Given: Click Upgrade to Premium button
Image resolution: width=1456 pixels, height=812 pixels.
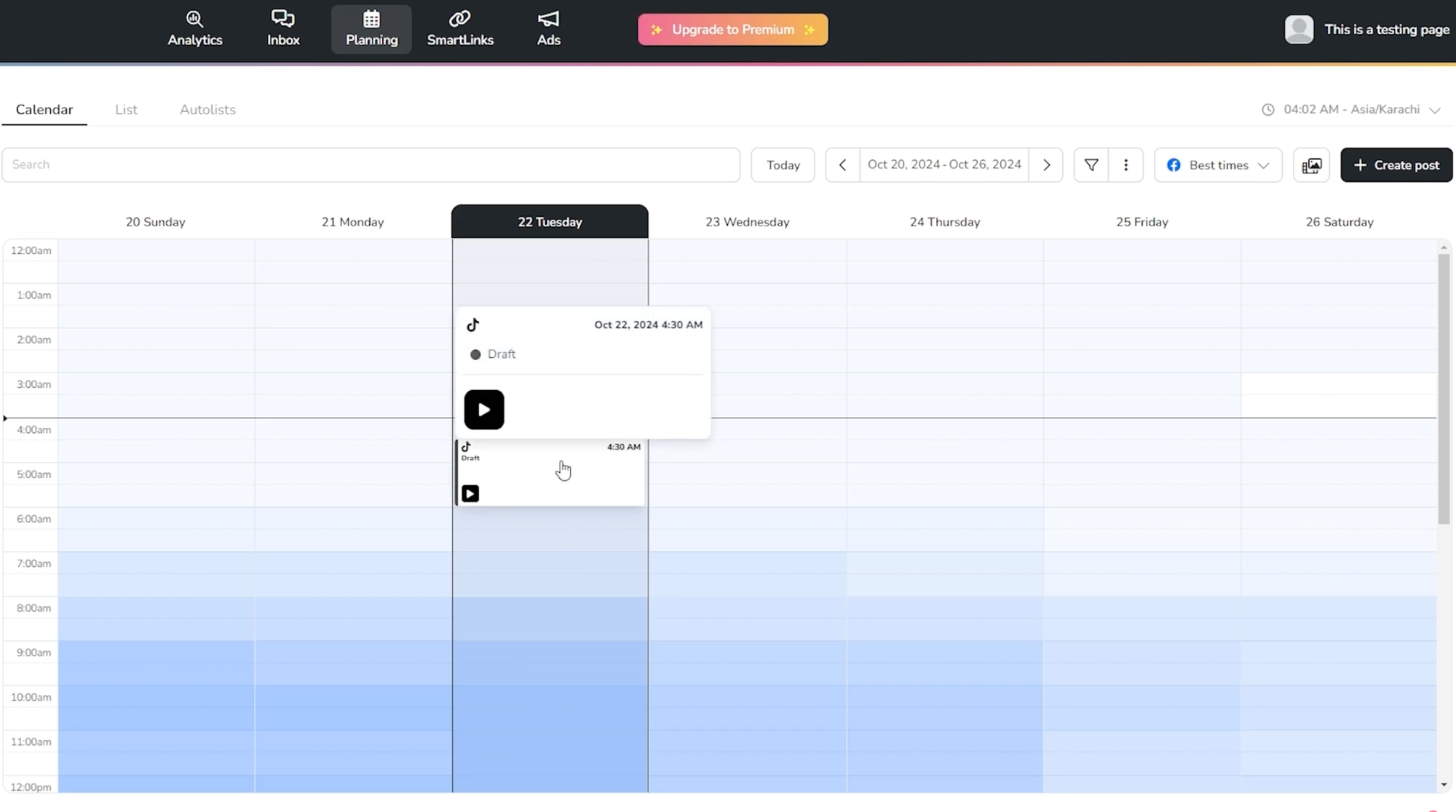Looking at the screenshot, I should click(732, 30).
